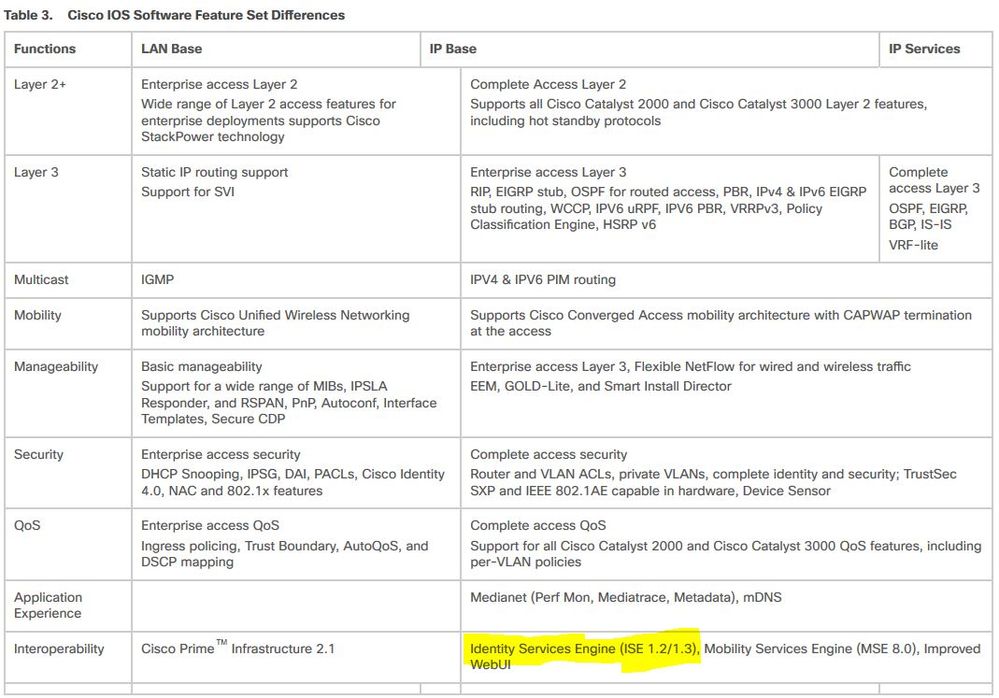Click 'Enterprise access Layer 2' text

pyautogui.click(x=219, y=84)
